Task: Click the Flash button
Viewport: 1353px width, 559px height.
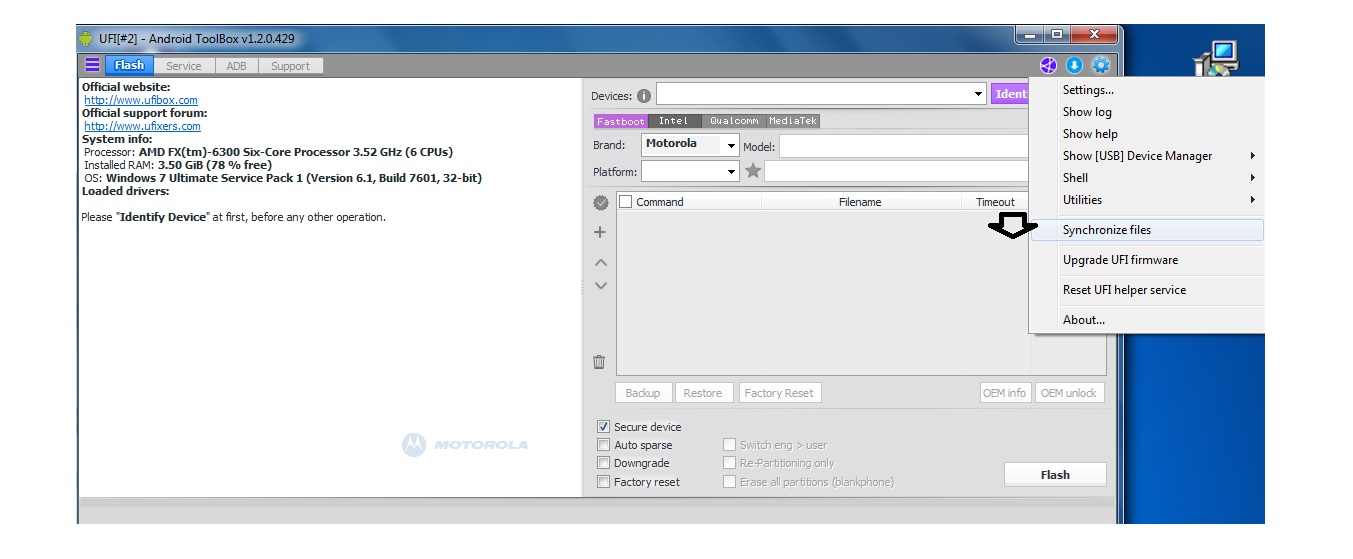Action: pyautogui.click(x=1055, y=475)
